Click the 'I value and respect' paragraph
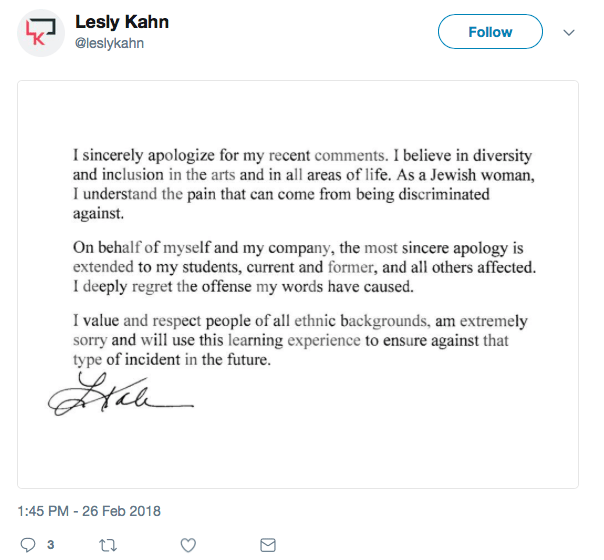The height and width of the screenshot is (560, 604). click(x=300, y=340)
